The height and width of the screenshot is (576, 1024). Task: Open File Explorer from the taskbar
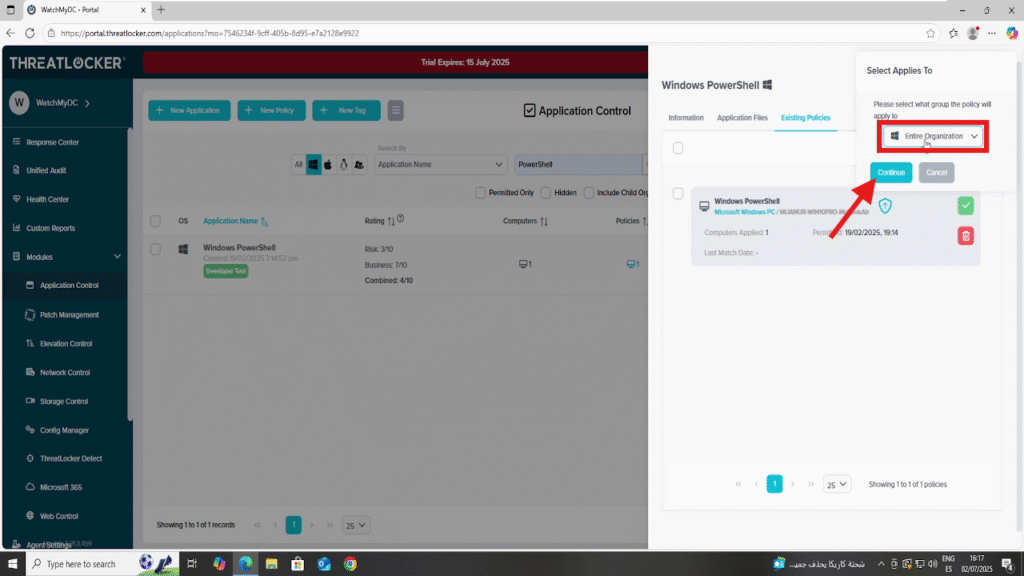click(272, 564)
